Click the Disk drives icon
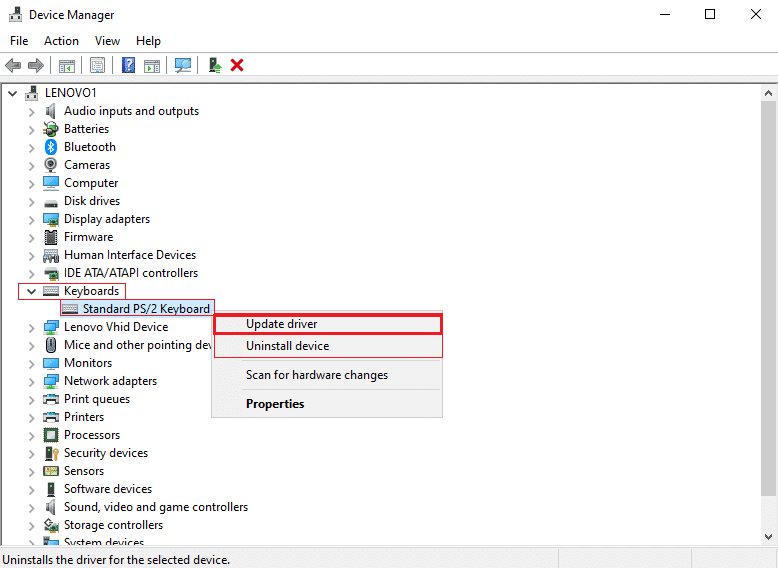This screenshot has height=568, width=778. coord(51,202)
